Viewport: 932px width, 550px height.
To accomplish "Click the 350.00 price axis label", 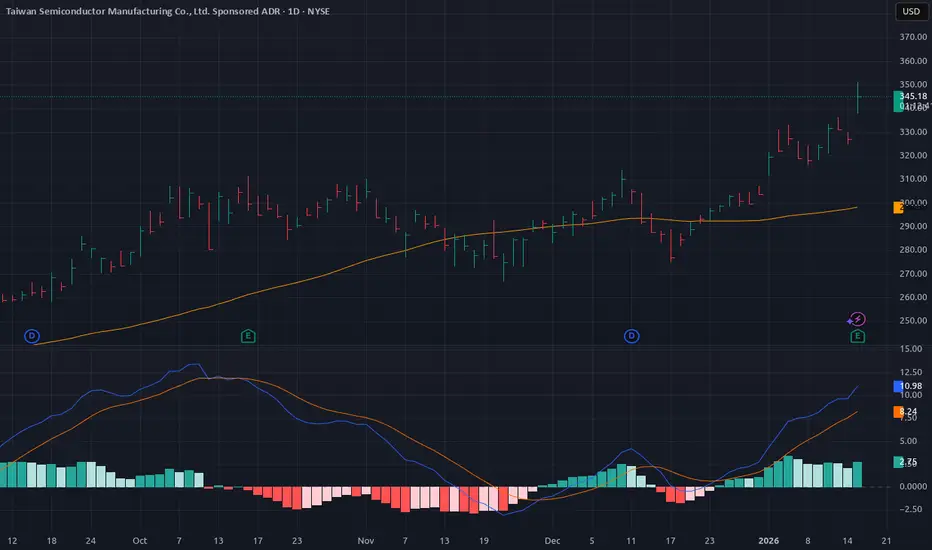I will coord(913,84).
